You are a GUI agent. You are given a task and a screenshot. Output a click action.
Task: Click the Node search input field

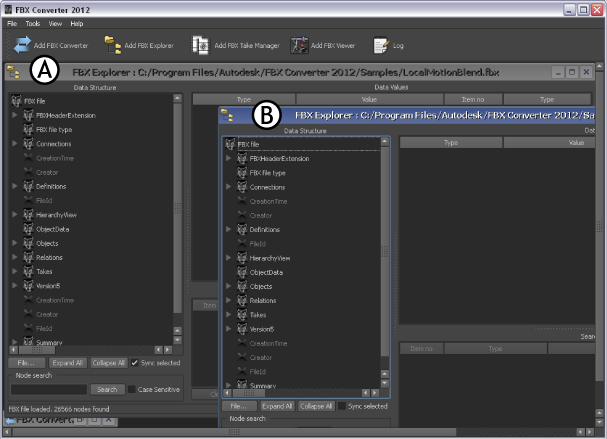[x=49, y=389]
